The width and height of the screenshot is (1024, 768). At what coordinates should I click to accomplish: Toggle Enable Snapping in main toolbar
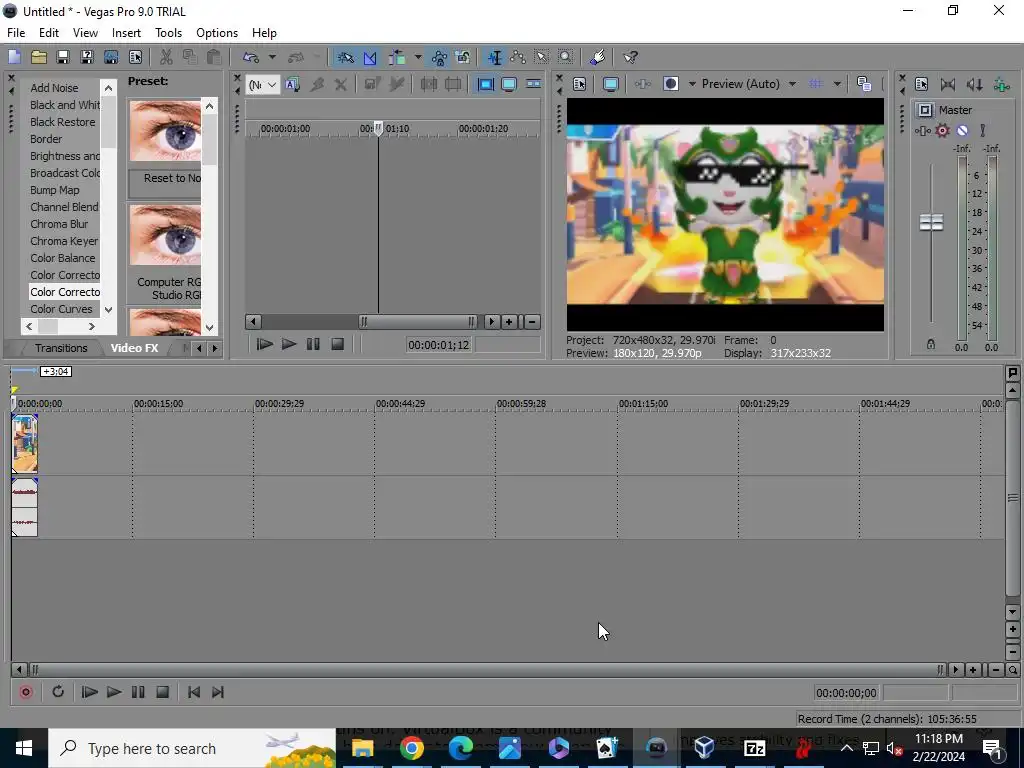point(345,57)
